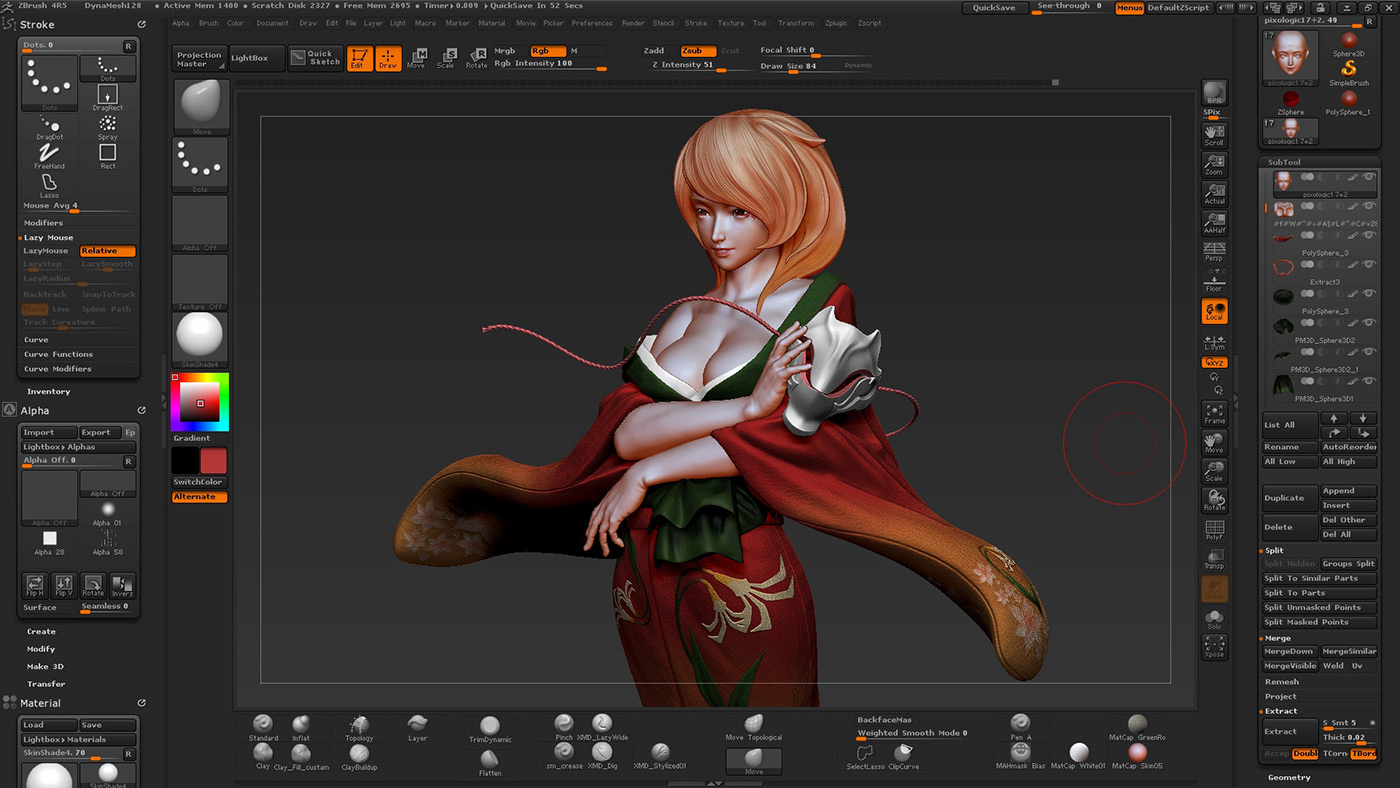Click the BPR render button
The height and width of the screenshot is (788, 1400).
pos(1214,94)
